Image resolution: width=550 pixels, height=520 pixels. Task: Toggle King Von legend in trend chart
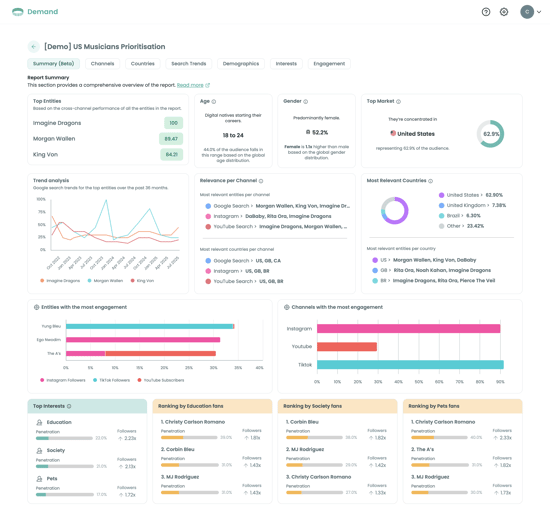pos(142,281)
